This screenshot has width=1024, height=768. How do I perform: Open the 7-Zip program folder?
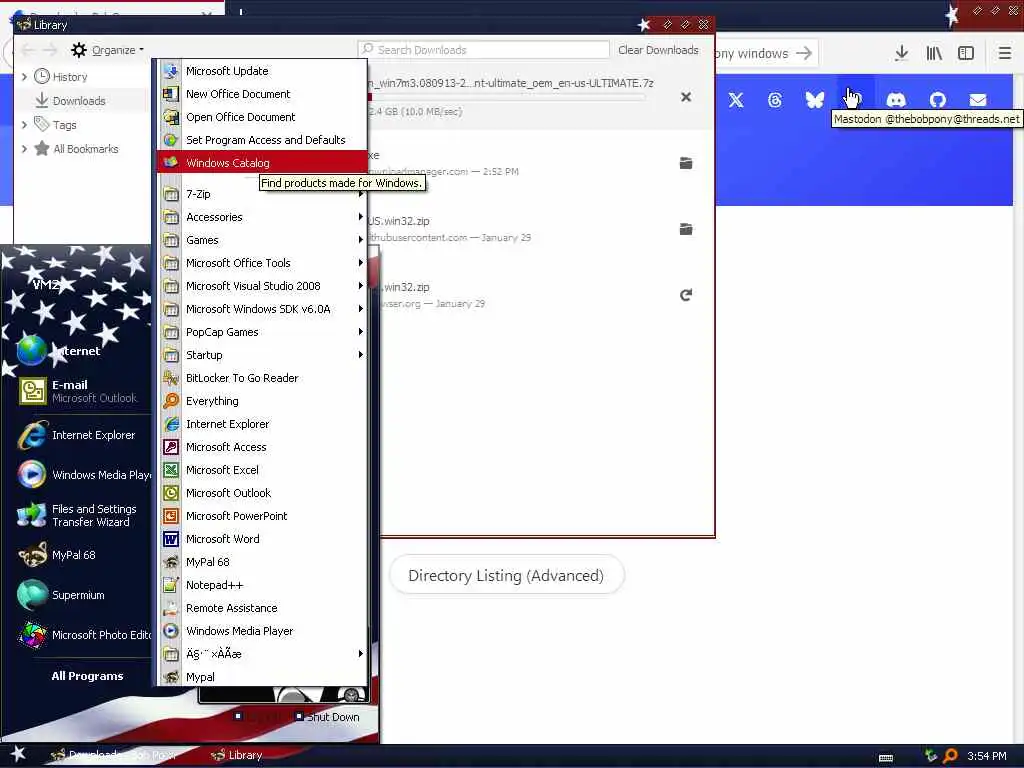coord(261,194)
